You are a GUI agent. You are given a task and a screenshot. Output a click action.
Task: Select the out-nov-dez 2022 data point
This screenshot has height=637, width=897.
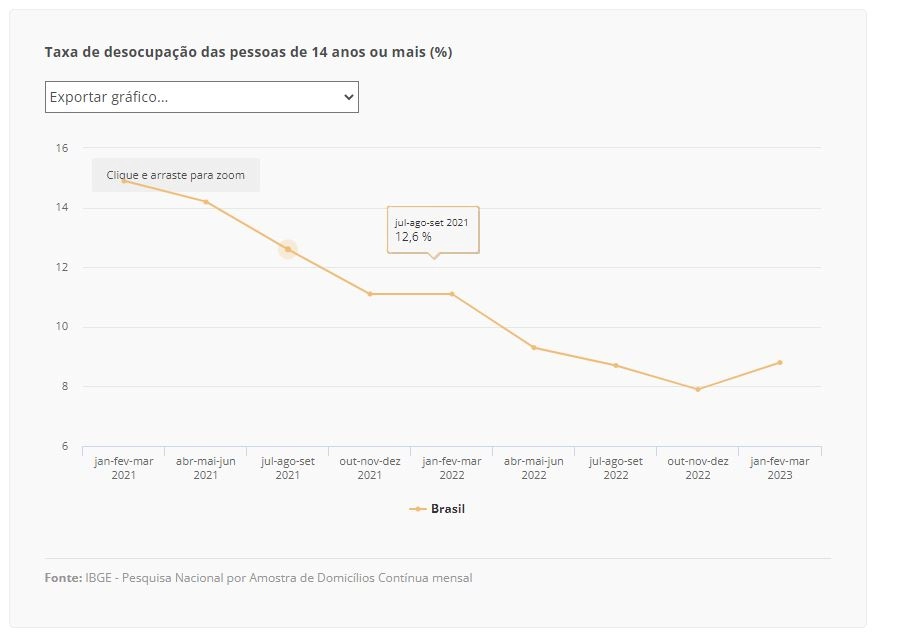point(698,389)
